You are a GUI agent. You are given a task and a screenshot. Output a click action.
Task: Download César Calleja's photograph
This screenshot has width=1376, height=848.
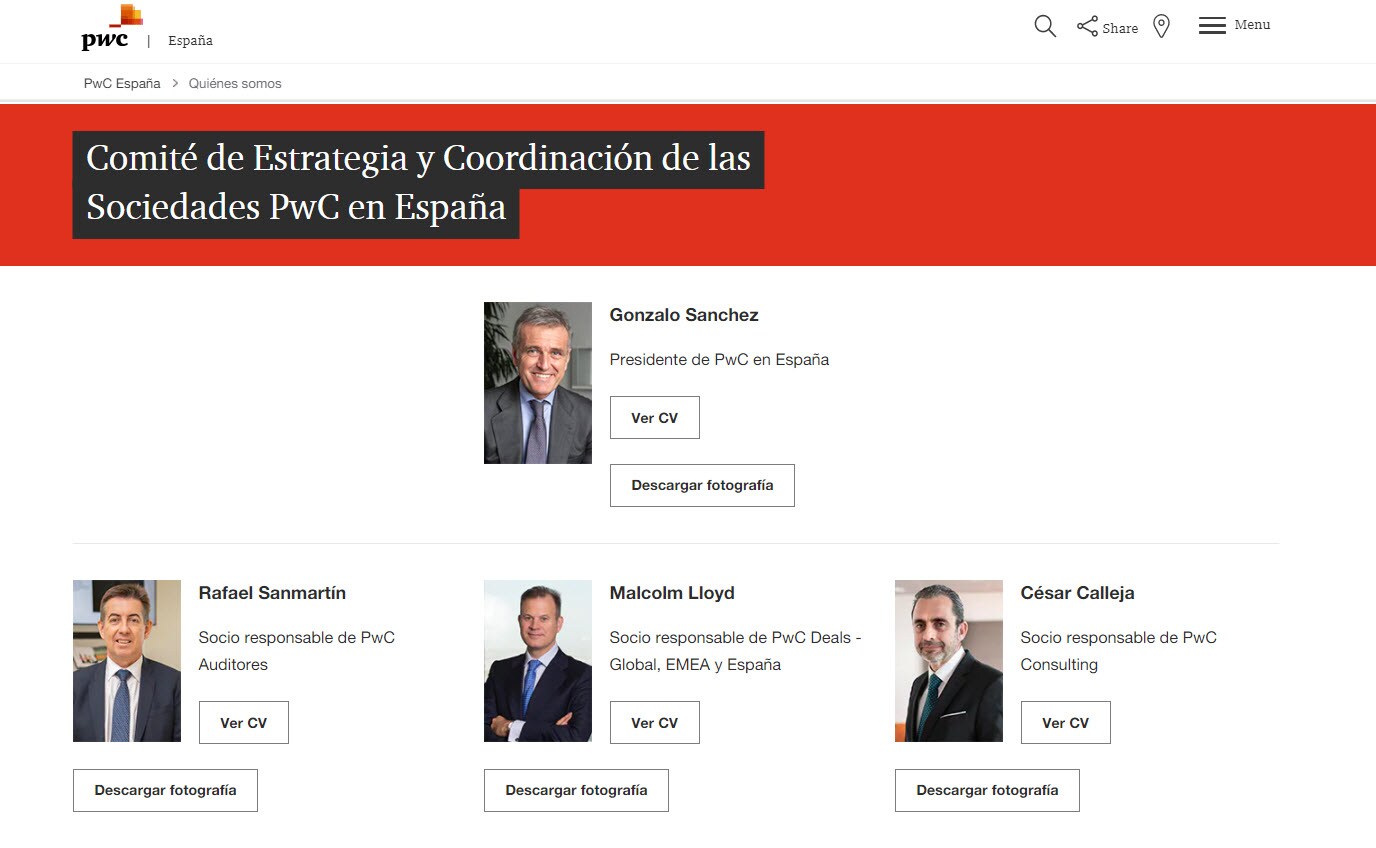click(x=987, y=790)
